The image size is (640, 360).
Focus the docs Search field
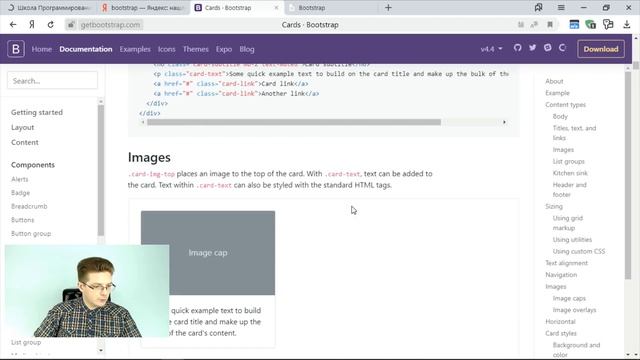coord(52,80)
